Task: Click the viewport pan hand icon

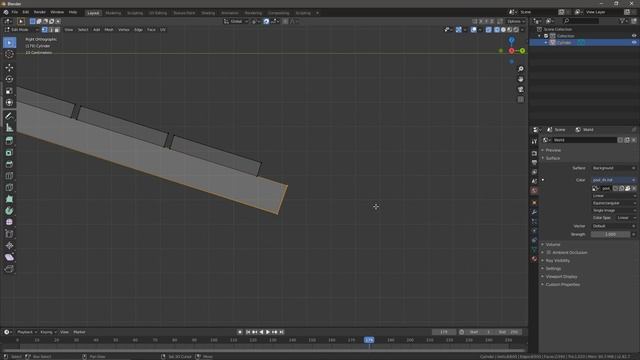Action: click(521, 79)
